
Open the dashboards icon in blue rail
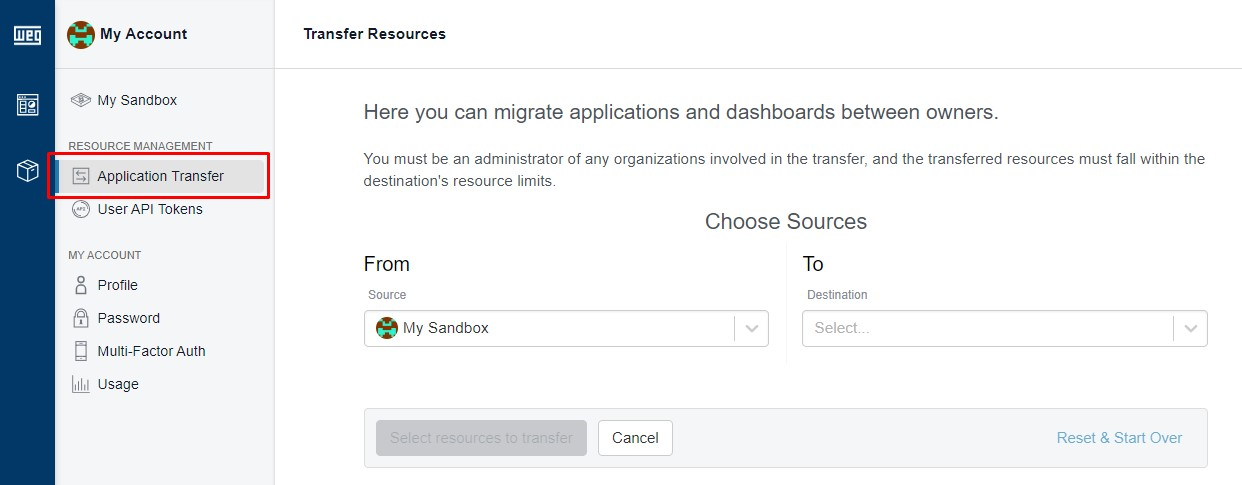pyautogui.click(x=27, y=105)
